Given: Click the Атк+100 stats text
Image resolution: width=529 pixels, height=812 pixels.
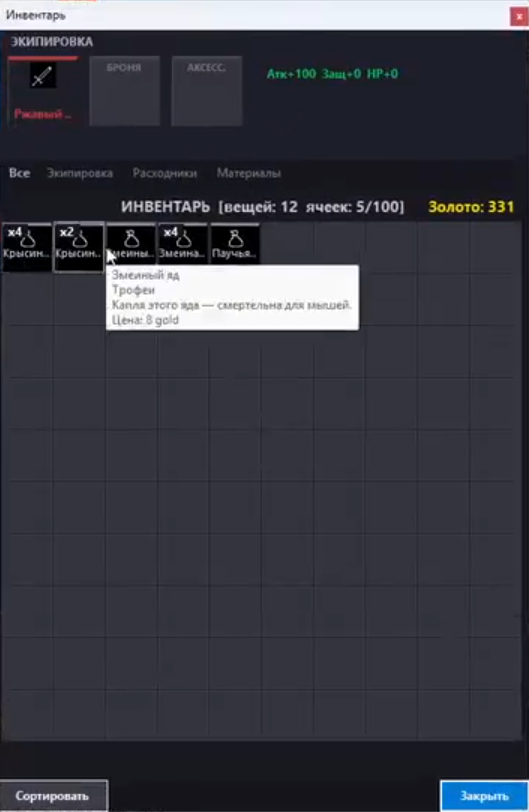Looking at the screenshot, I should [291, 74].
